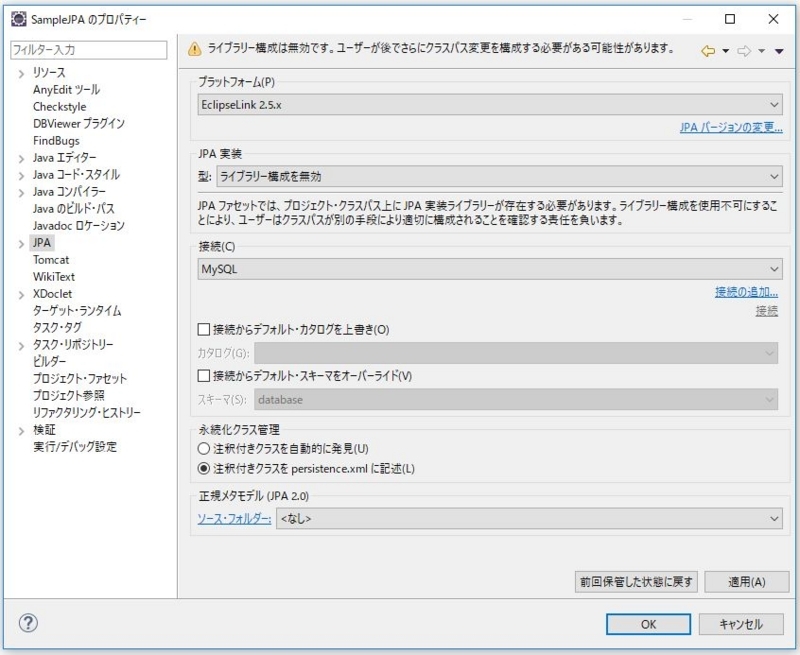Expand the Java コンパイラー tree node
Image resolution: width=800 pixels, height=655 pixels.
point(21,192)
